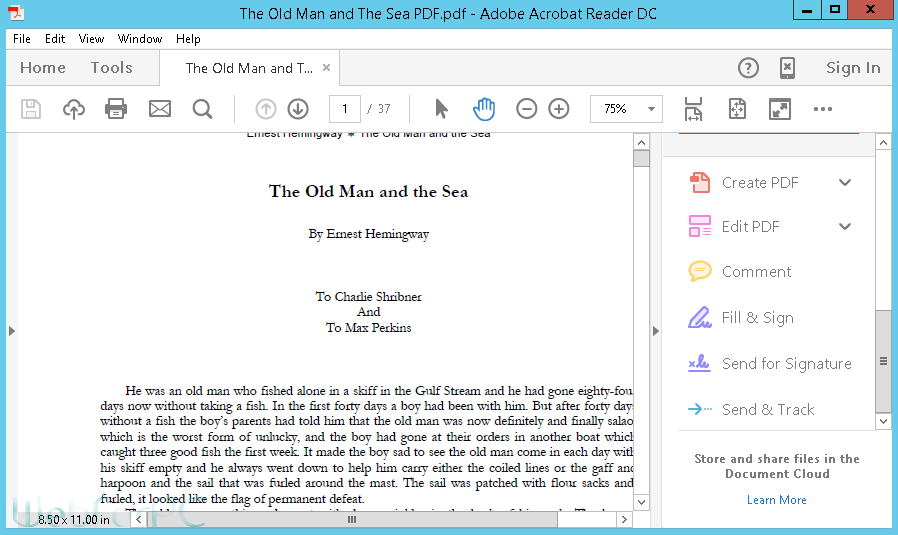Screen dimensions: 898x535
Task: Click the Send for Signature icon
Action: (700, 363)
